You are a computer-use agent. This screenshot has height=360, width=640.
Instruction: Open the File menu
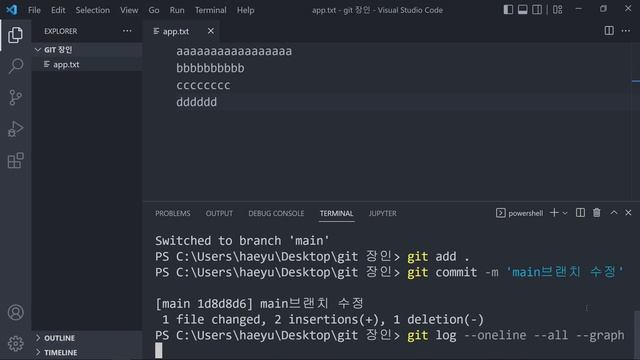[x=34, y=10]
